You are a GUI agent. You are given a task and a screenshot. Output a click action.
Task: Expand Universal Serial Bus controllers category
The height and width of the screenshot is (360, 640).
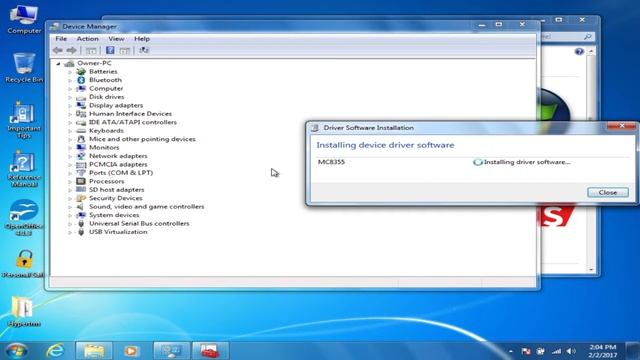(70, 224)
